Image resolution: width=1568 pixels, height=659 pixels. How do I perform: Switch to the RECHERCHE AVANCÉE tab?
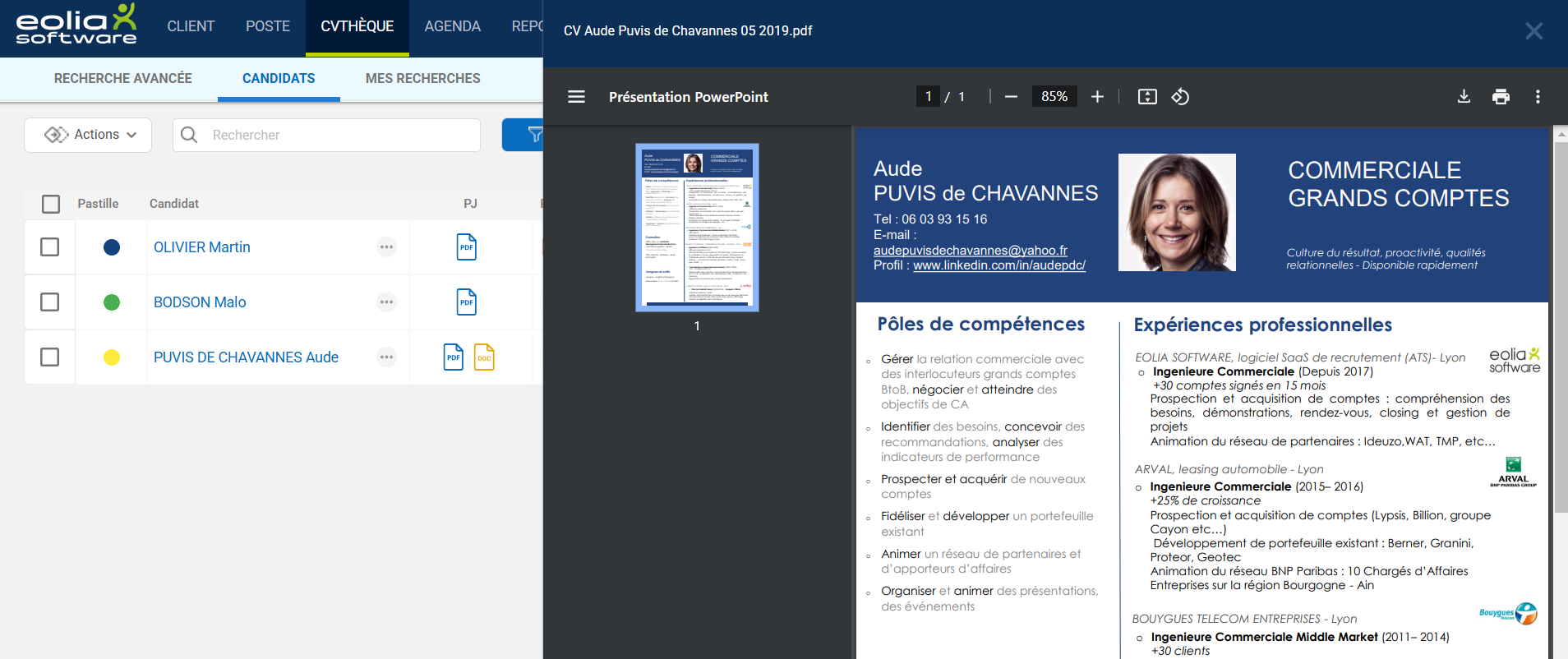pyautogui.click(x=122, y=79)
